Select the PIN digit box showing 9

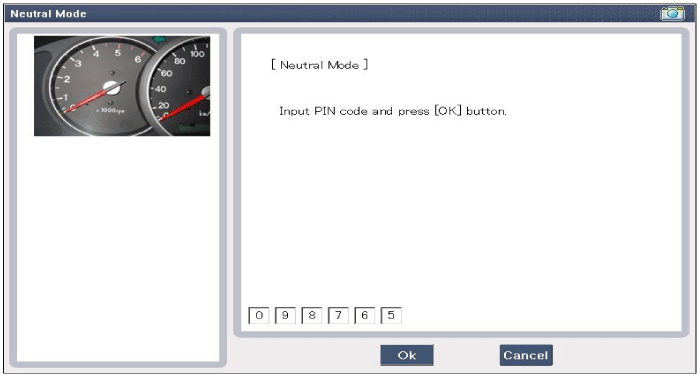pos(285,315)
